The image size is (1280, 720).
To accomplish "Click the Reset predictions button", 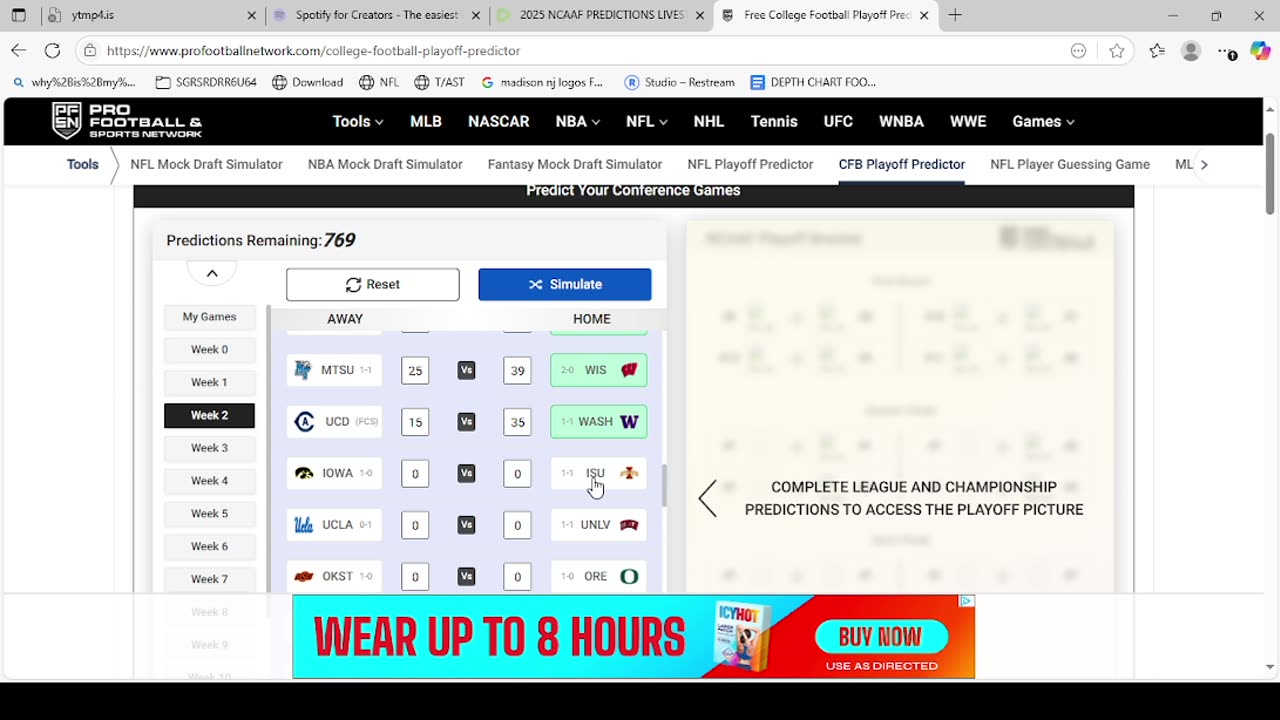I will 373,285.
